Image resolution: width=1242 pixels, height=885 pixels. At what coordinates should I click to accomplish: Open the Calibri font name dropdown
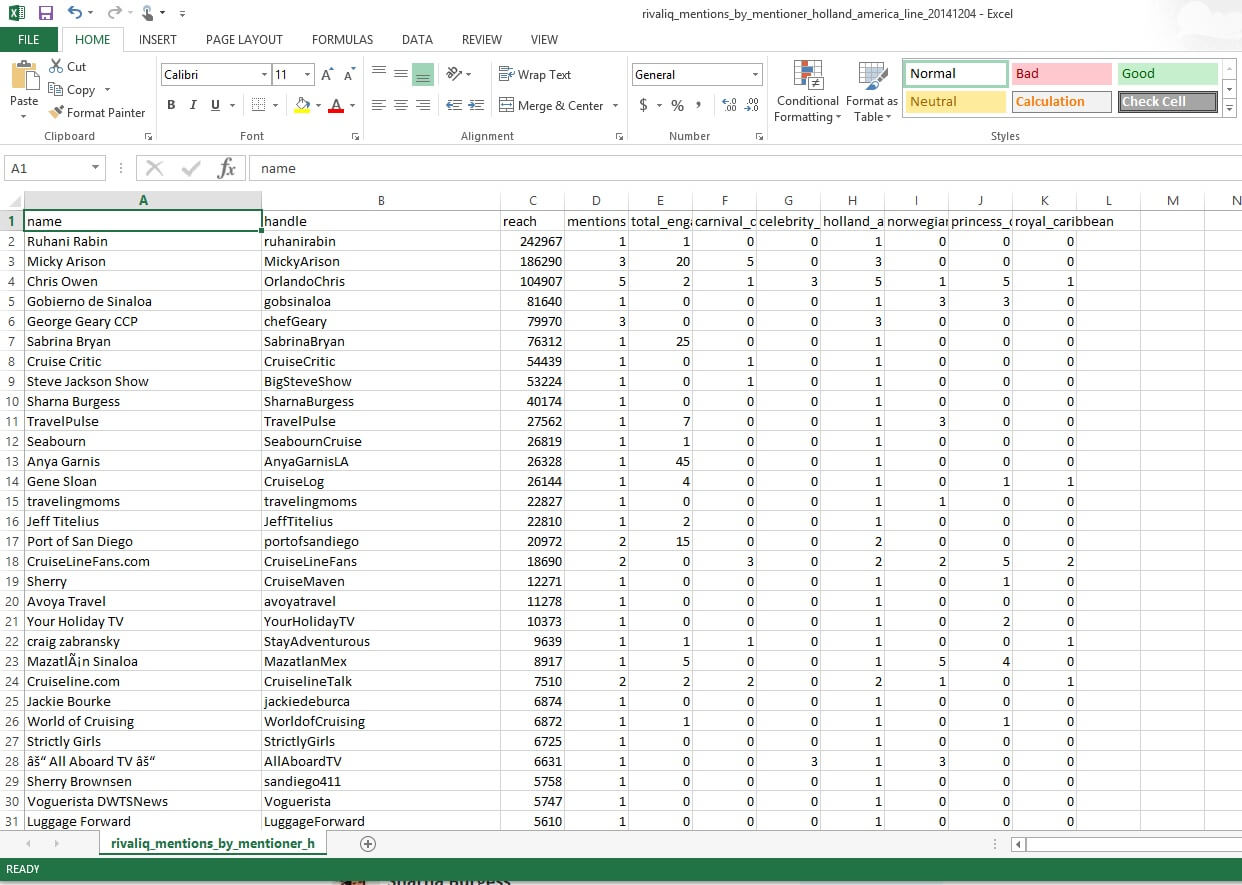pos(264,75)
